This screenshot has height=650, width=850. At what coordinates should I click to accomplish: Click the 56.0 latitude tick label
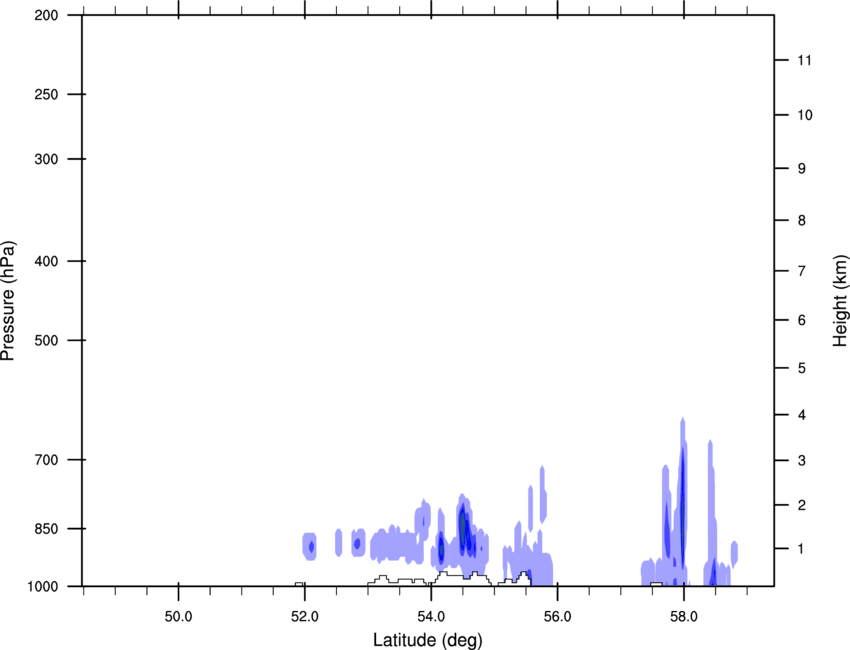point(558,617)
